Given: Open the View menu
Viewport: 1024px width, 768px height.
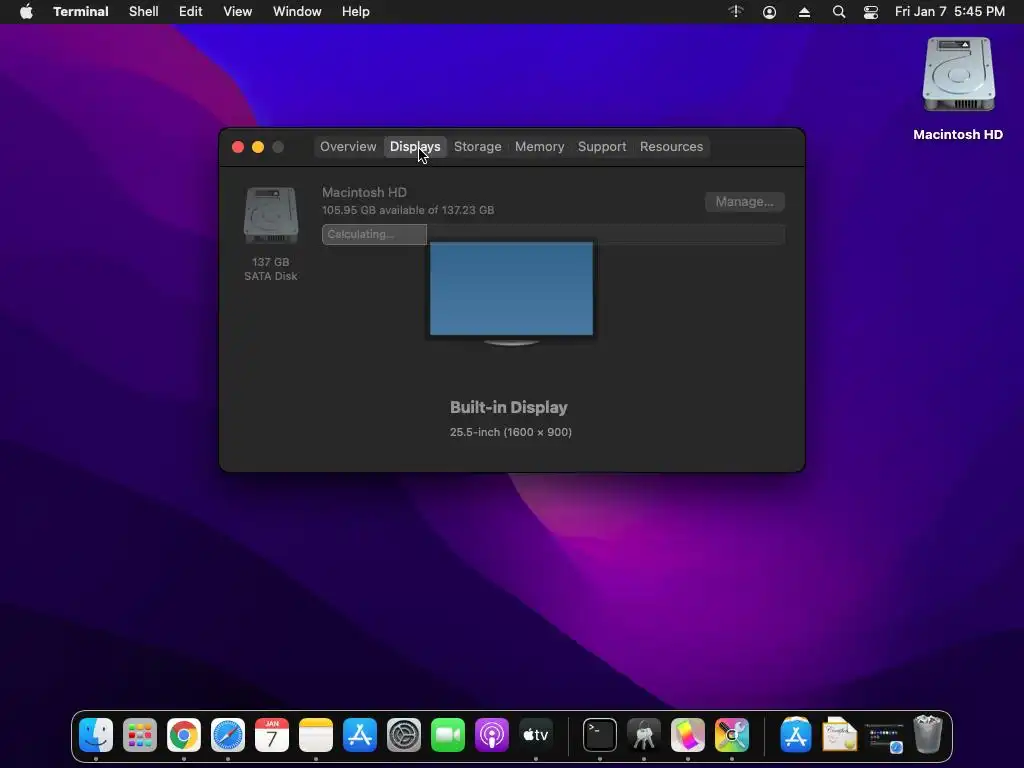Looking at the screenshot, I should (238, 12).
